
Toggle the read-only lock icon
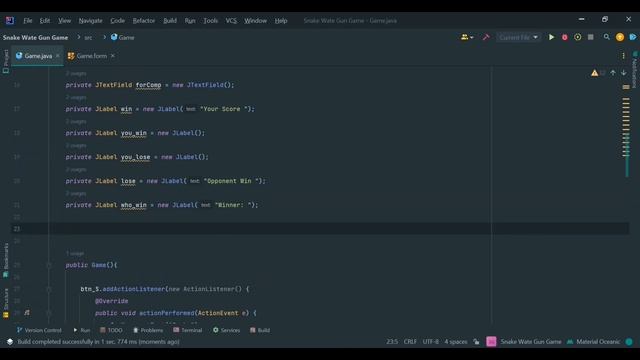point(476,342)
